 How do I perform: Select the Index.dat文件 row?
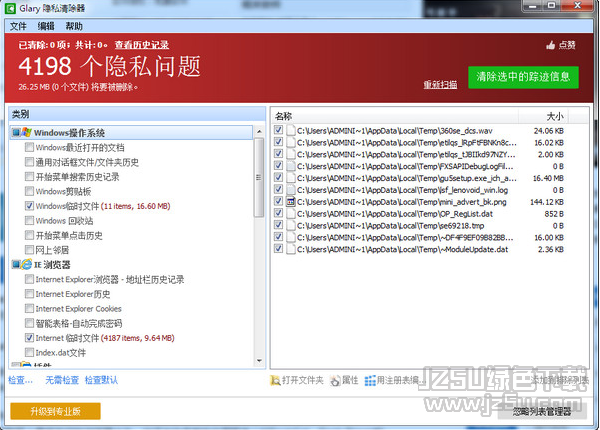[60, 352]
